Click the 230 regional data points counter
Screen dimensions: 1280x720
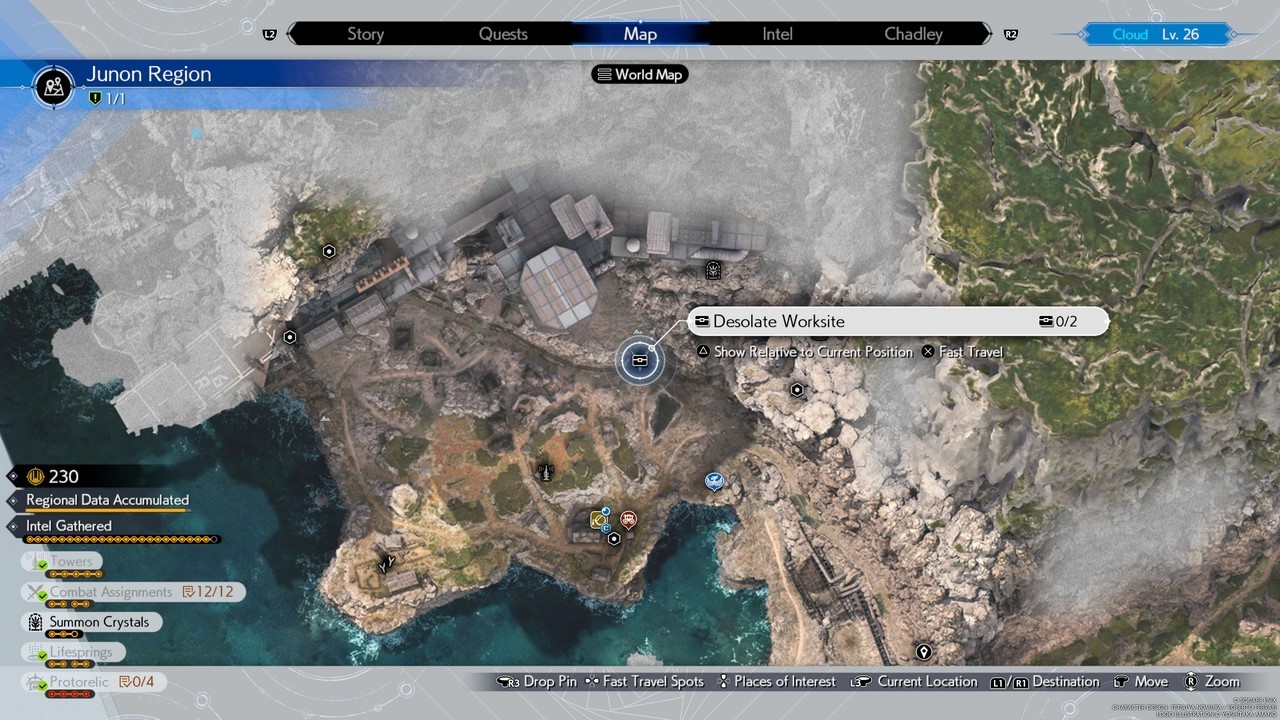click(55, 477)
